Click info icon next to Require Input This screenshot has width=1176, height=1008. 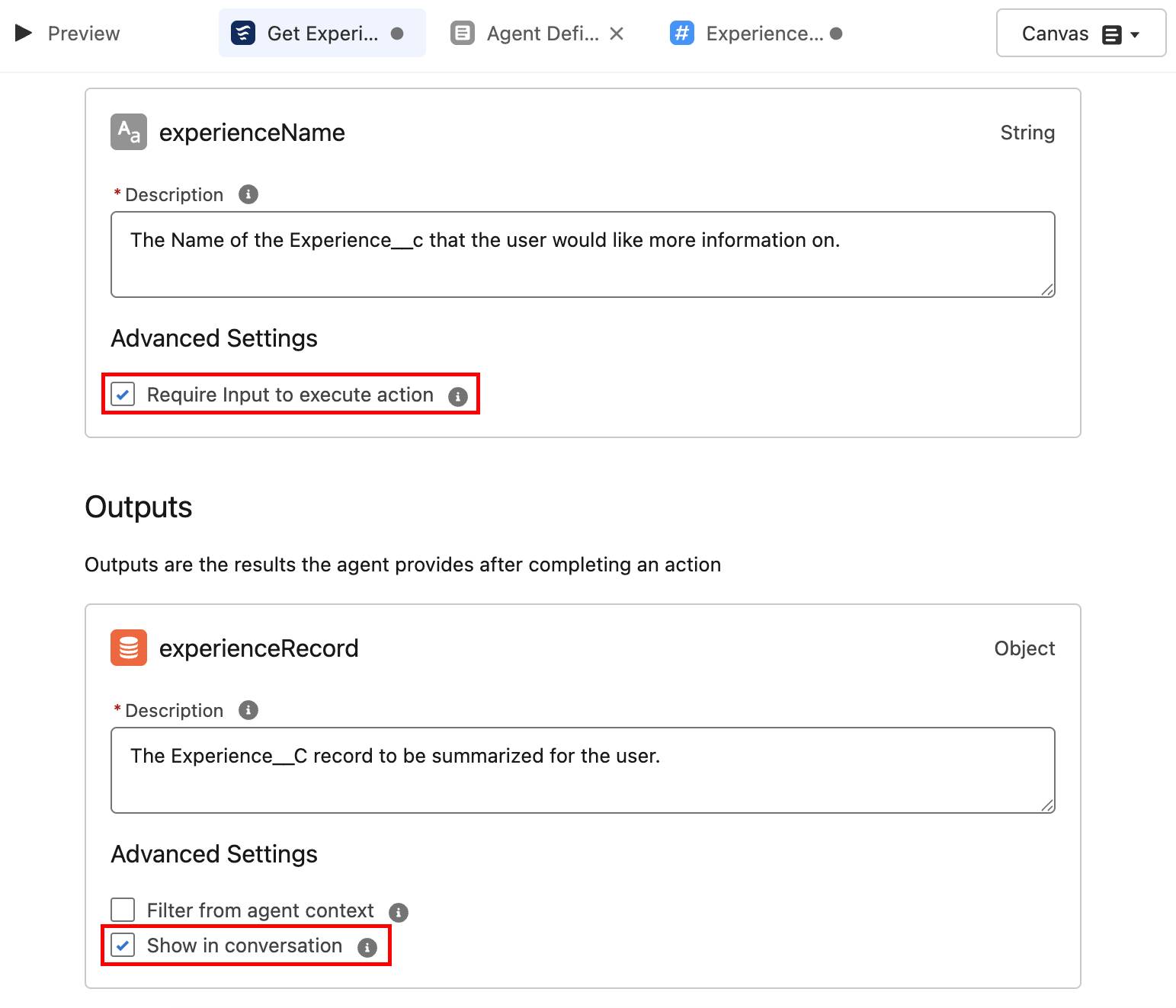(458, 396)
